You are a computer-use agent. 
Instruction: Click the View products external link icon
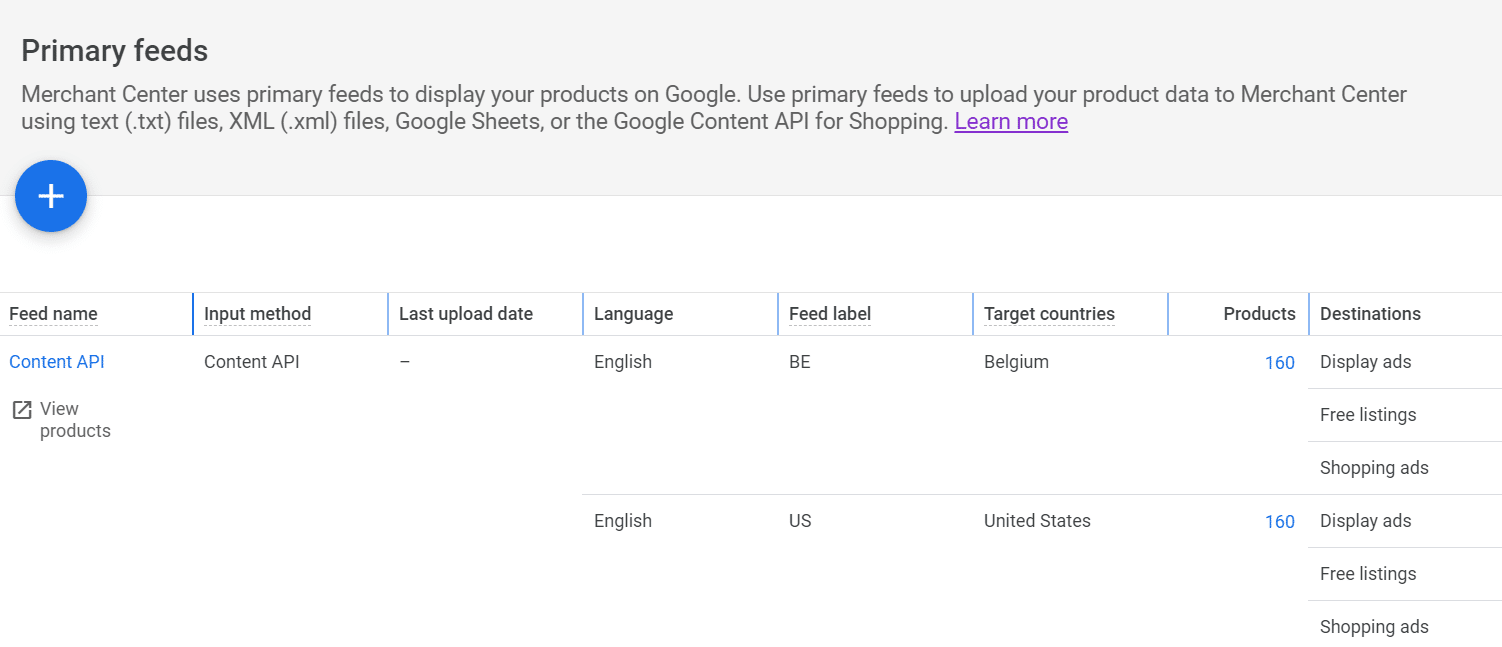click(x=22, y=409)
